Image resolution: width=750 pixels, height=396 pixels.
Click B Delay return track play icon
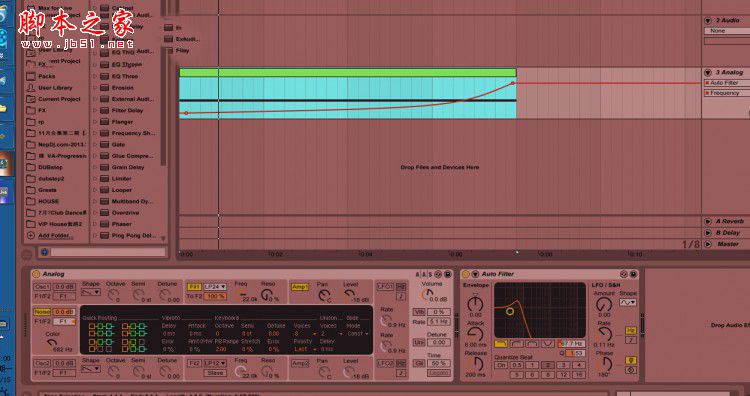click(x=707, y=232)
